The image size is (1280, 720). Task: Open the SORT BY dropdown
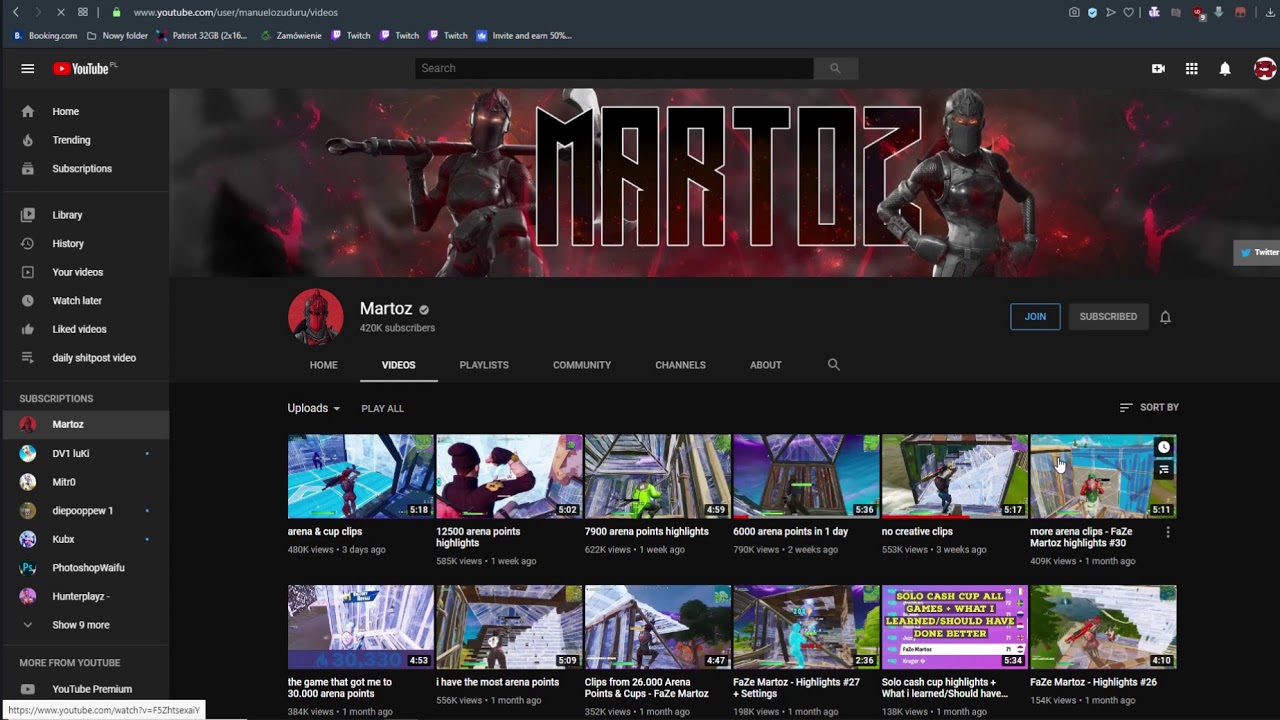pos(1149,408)
